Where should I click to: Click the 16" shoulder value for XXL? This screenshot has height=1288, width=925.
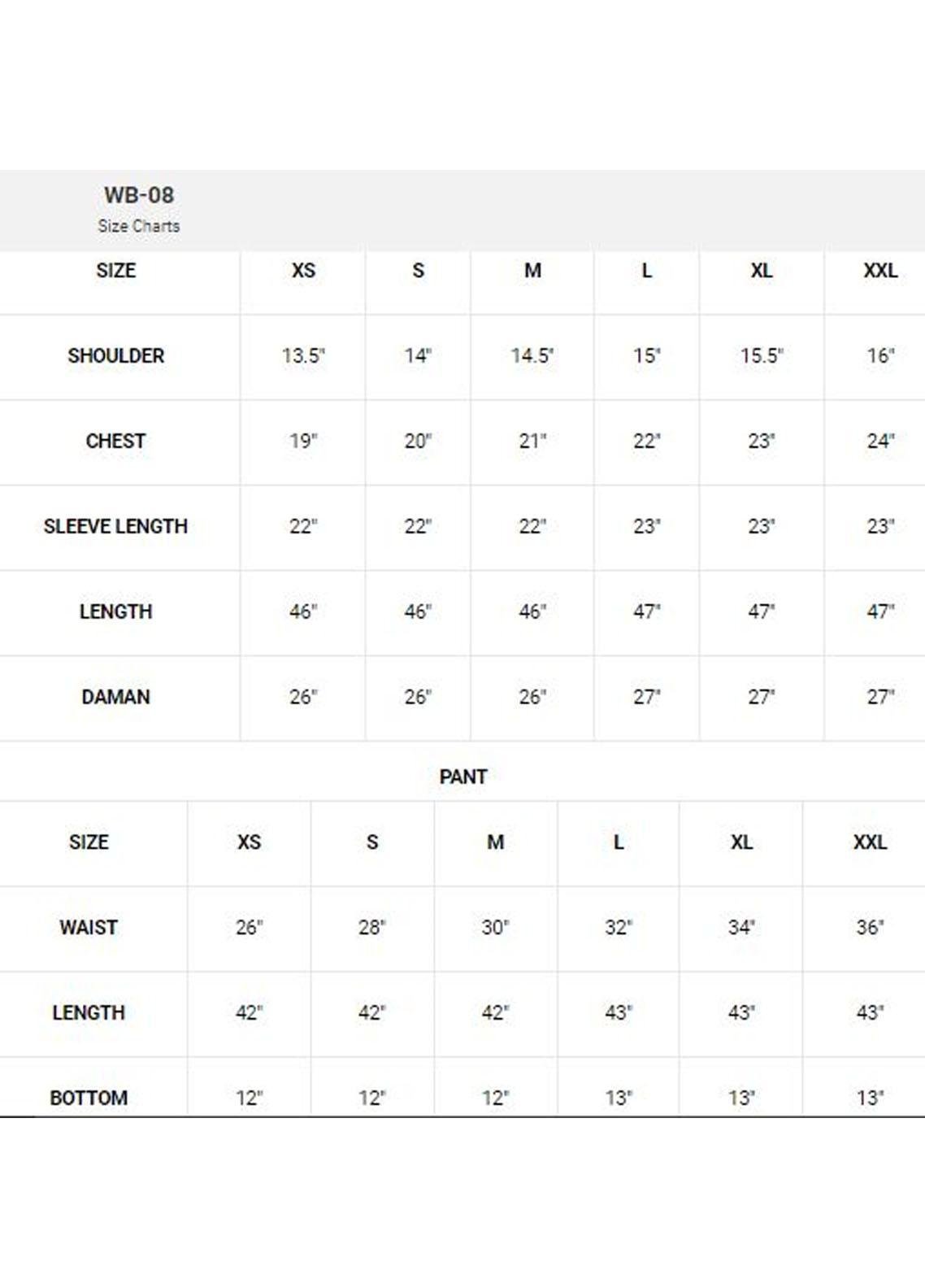coord(879,355)
